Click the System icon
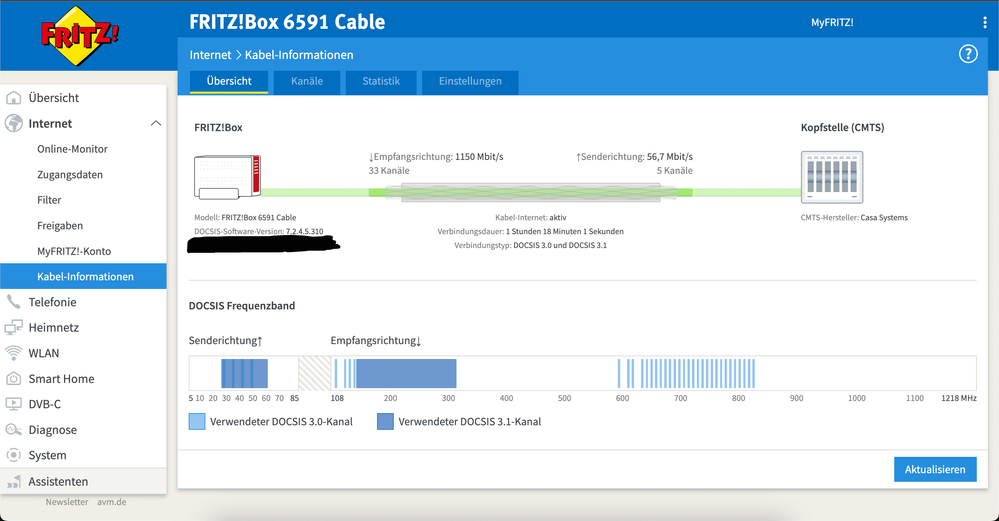999x521 pixels. [13, 455]
